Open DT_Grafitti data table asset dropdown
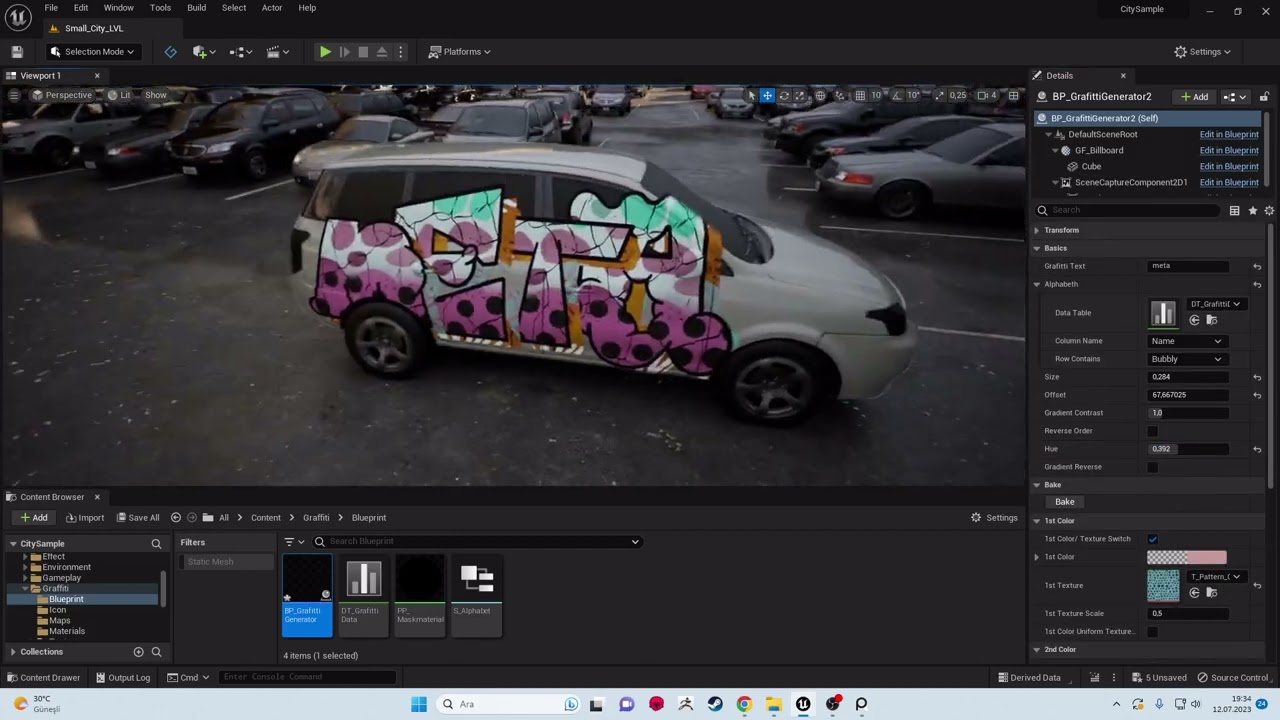Viewport: 1280px width, 720px height. point(1215,304)
